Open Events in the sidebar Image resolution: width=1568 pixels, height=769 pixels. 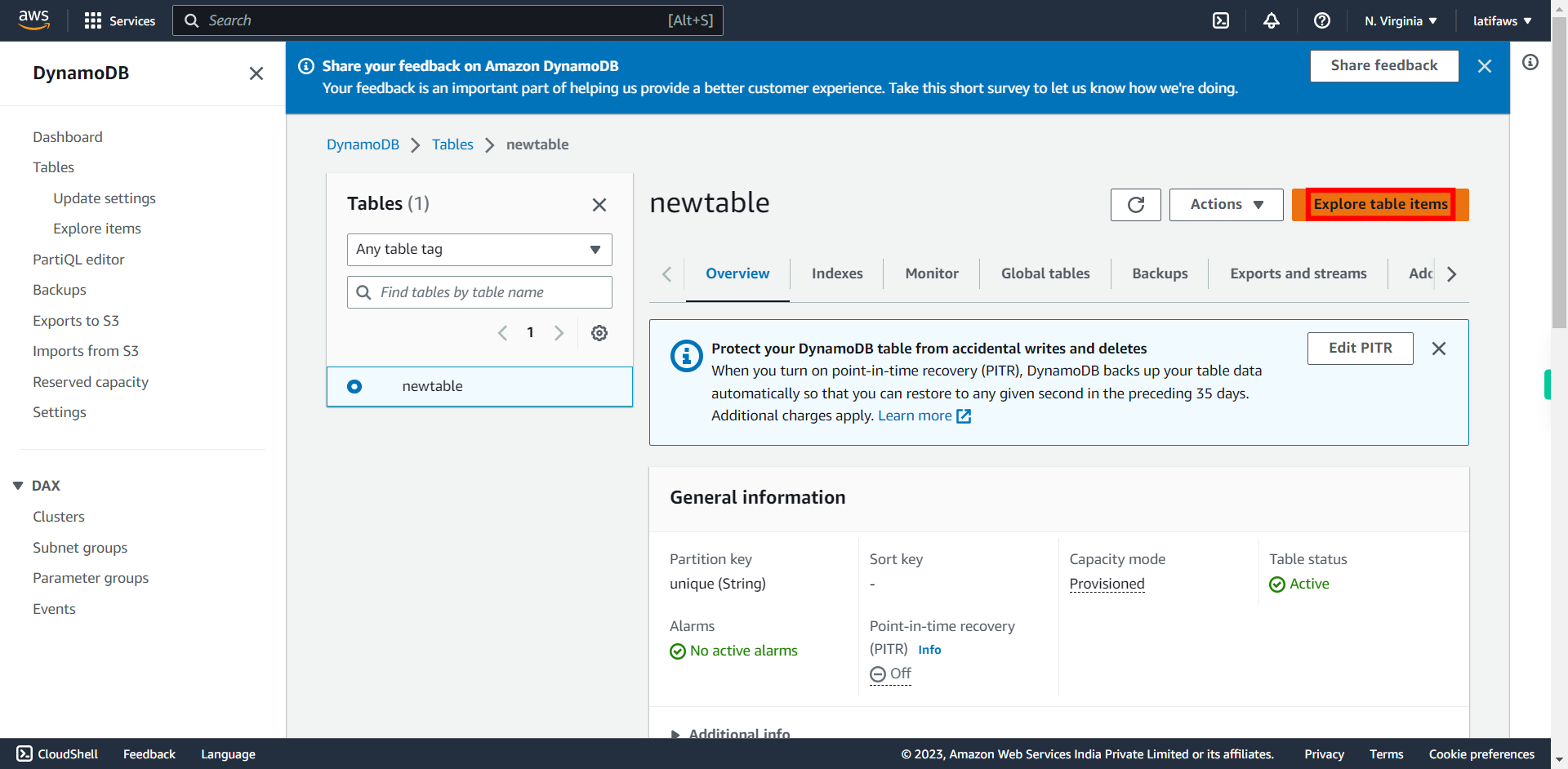[x=54, y=609]
